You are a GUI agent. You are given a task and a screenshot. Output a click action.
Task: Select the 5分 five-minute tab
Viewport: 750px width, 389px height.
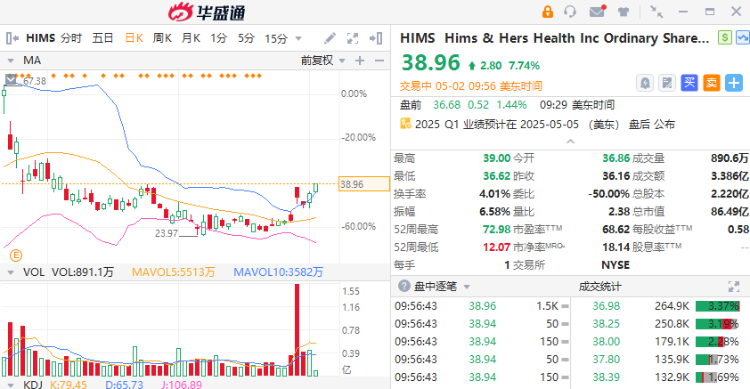click(246, 38)
